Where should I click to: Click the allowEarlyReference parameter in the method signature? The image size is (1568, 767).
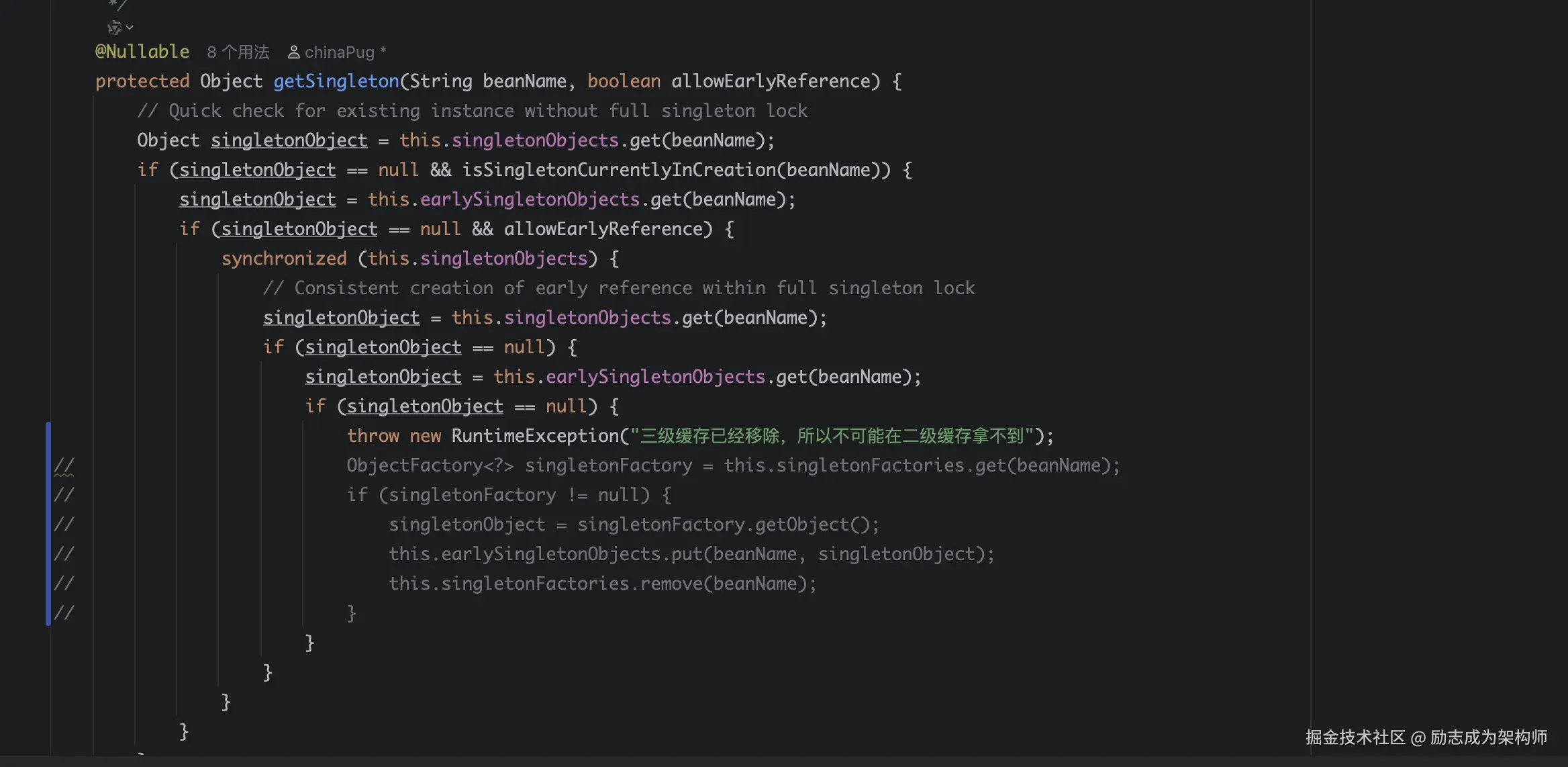click(x=771, y=81)
